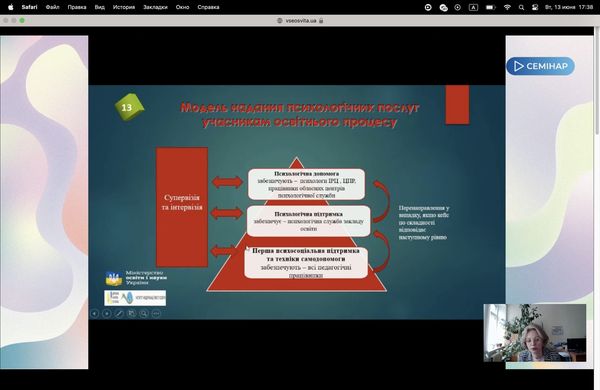The height and width of the screenshot is (390, 600).
Task: Click the magnifier zoom icon in slideshow controls
Action: [x=143, y=314]
